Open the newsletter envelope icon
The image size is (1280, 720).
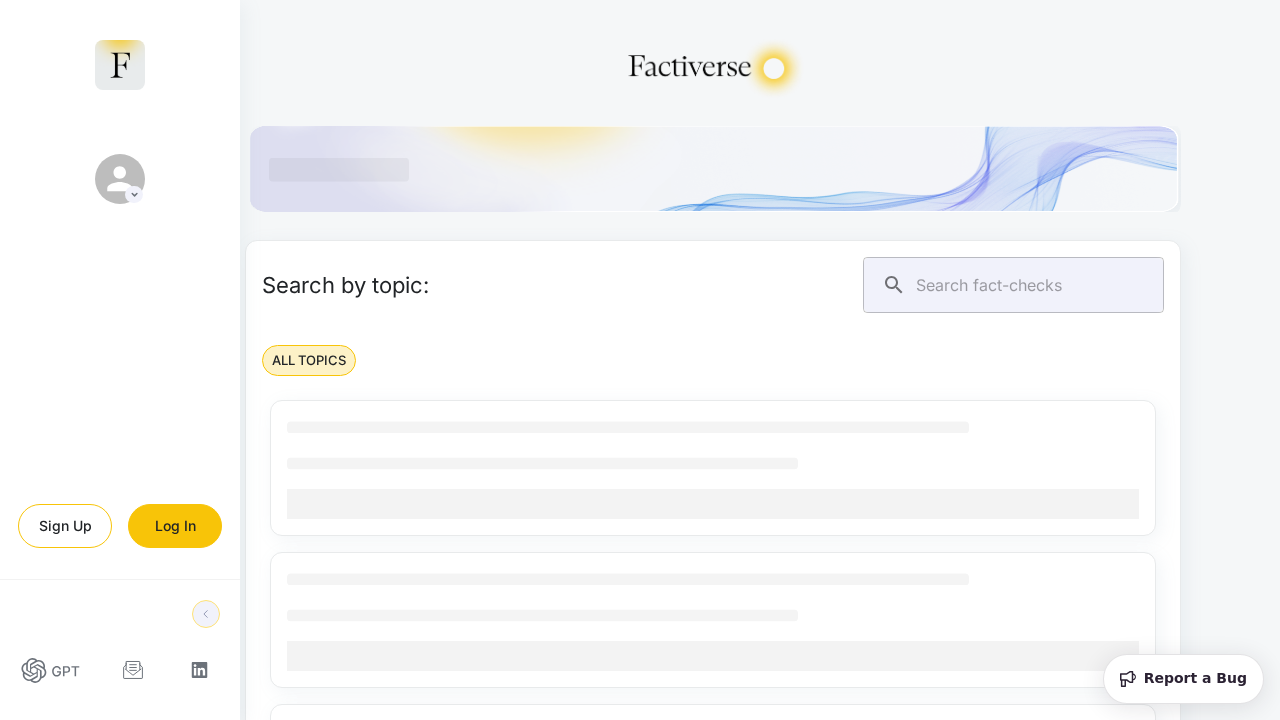tap(133, 670)
